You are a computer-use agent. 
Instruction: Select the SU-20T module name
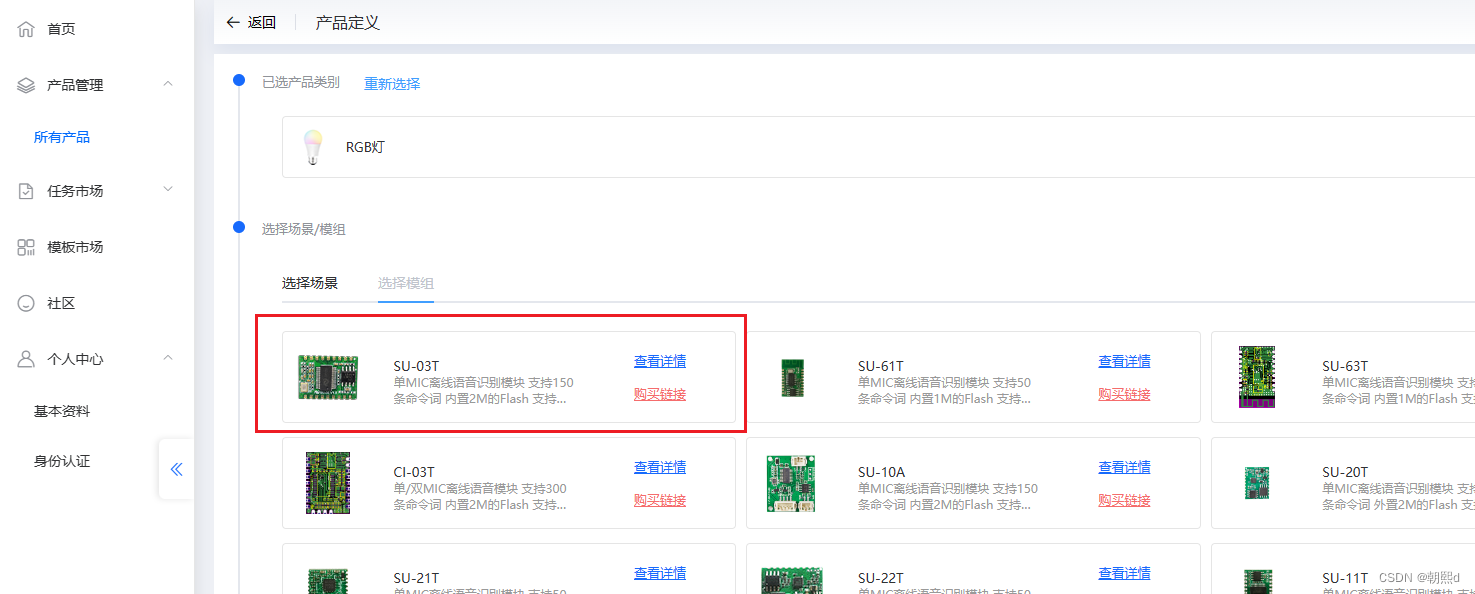click(x=1345, y=472)
